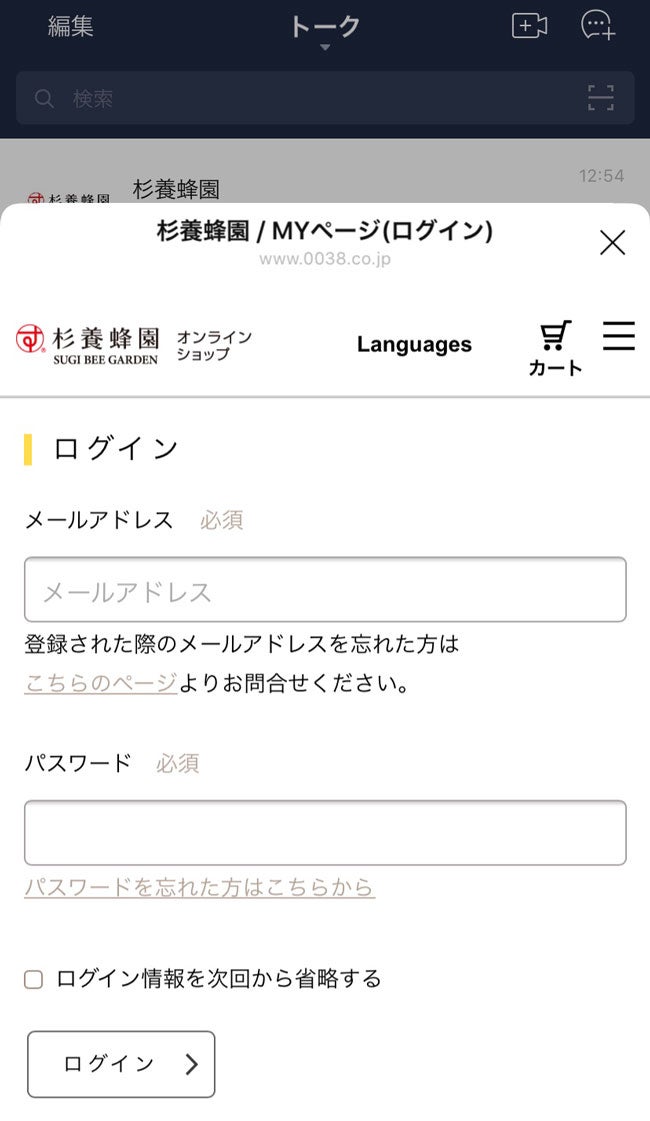Focus the パスワード input field
Viewport: 650px width, 1121px height.
pyautogui.click(x=325, y=832)
